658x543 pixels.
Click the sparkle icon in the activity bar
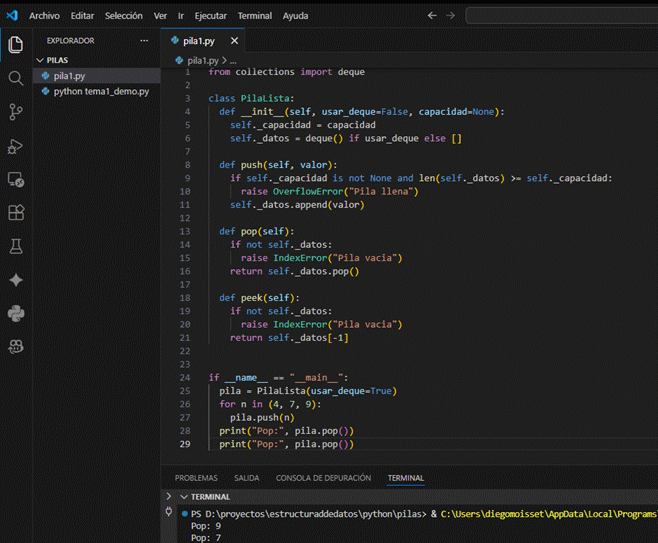pos(15,281)
